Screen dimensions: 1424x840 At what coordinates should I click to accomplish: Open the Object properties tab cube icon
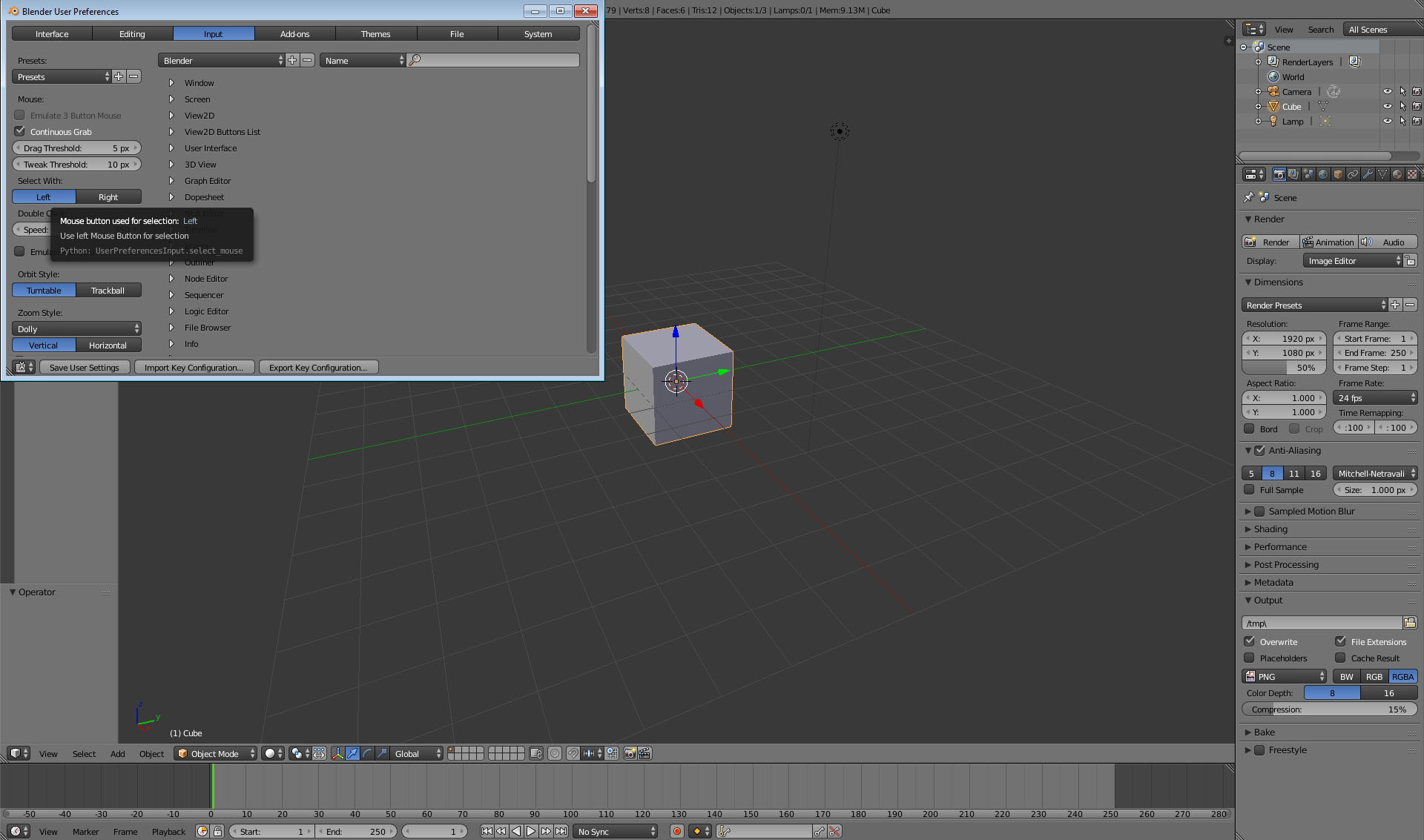1338,174
